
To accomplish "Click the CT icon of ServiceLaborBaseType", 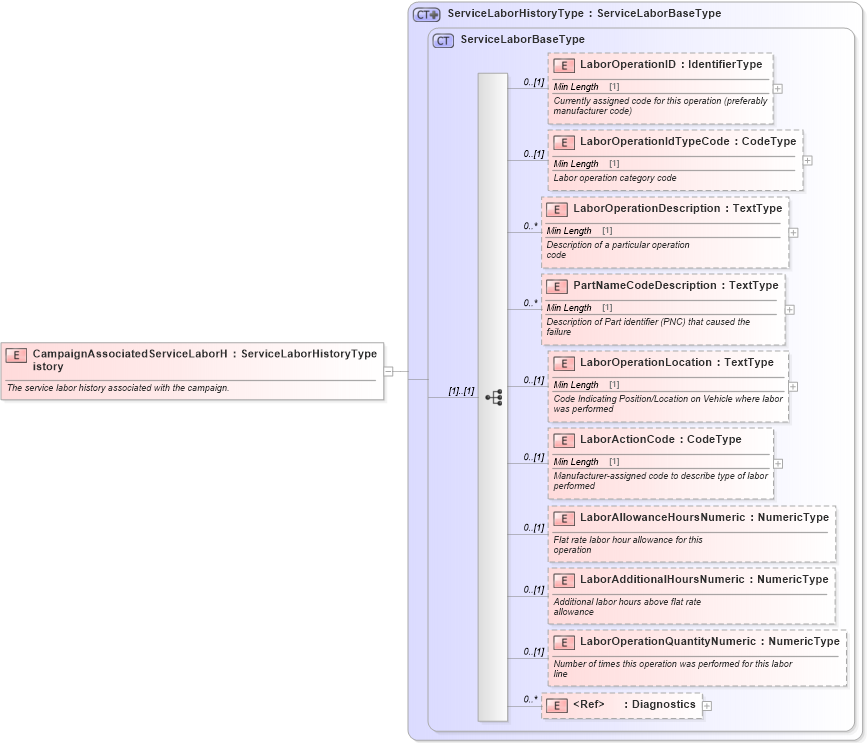I will click(442, 40).
